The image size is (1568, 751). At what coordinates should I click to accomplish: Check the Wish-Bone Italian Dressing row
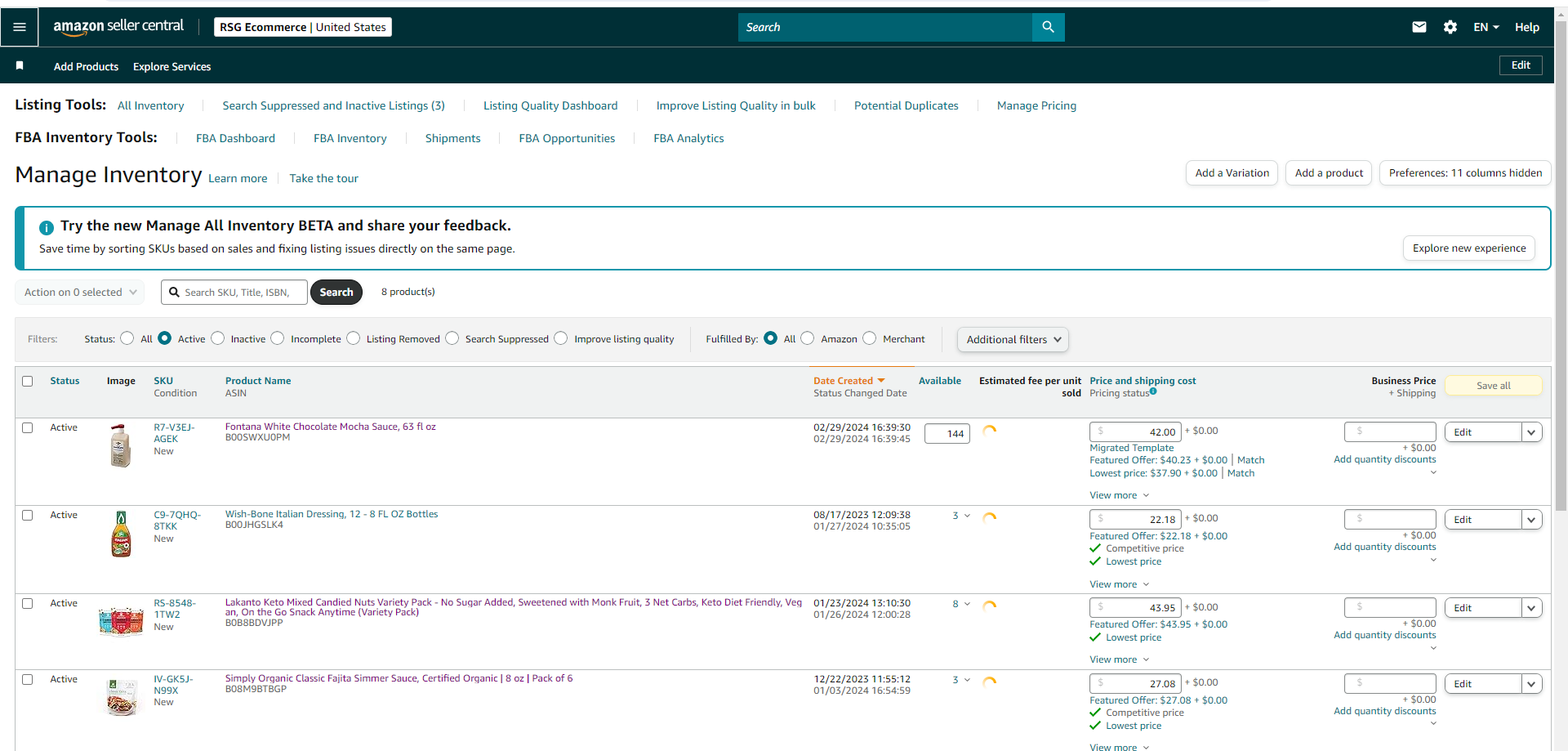pyautogui.click(x=28, y=515)
